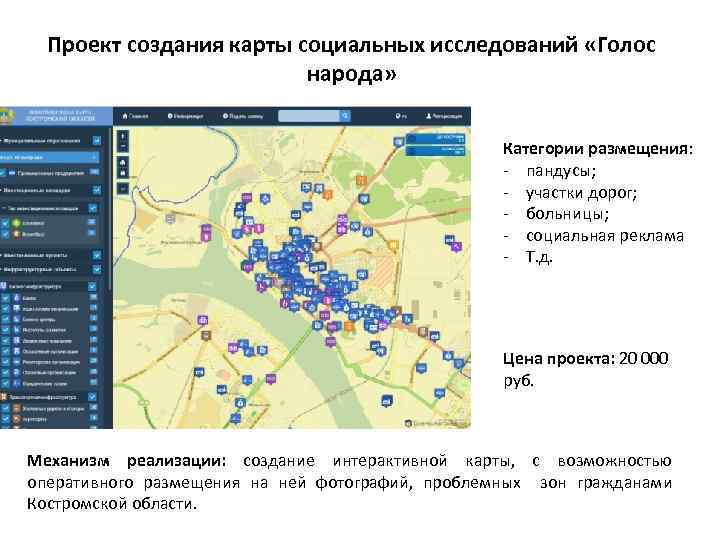Toggle the Бизнес-центры layer checkbox
This screenshot has height=540, width=720.
(5, 319)
